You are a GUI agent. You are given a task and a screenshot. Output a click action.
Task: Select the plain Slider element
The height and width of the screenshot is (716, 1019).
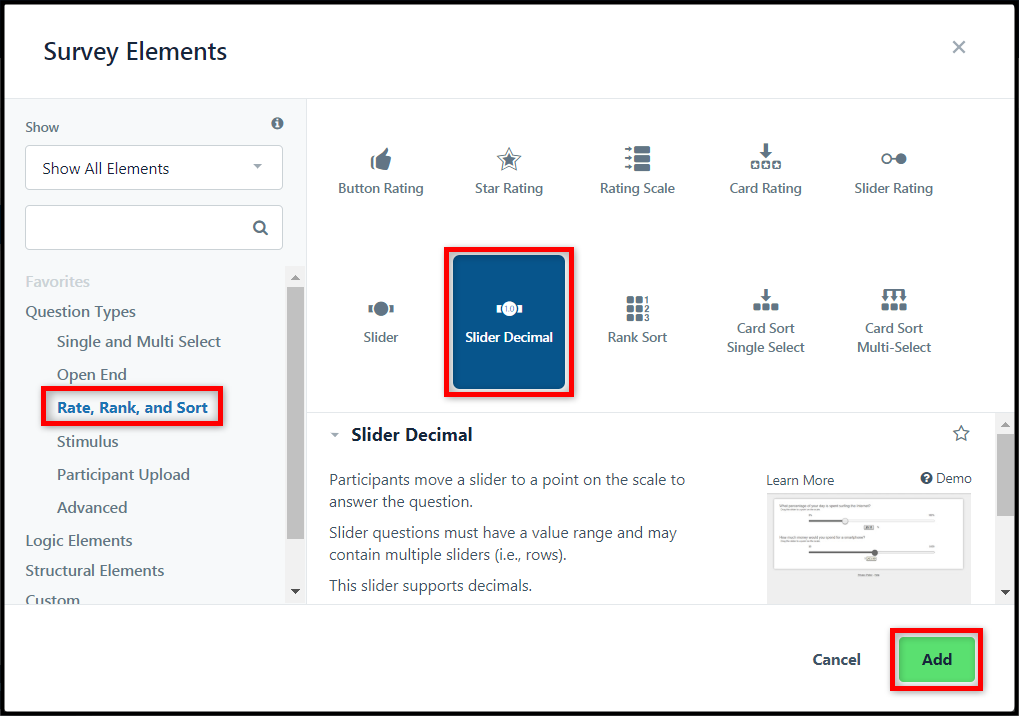381,322
